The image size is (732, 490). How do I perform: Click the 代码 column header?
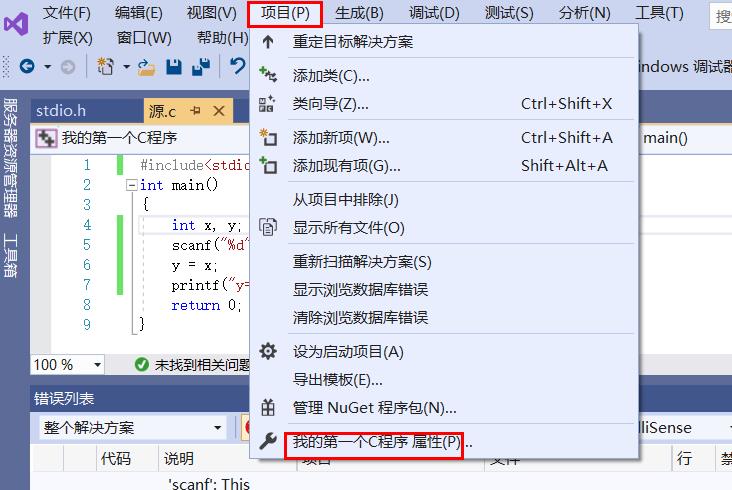click(115, 458)
